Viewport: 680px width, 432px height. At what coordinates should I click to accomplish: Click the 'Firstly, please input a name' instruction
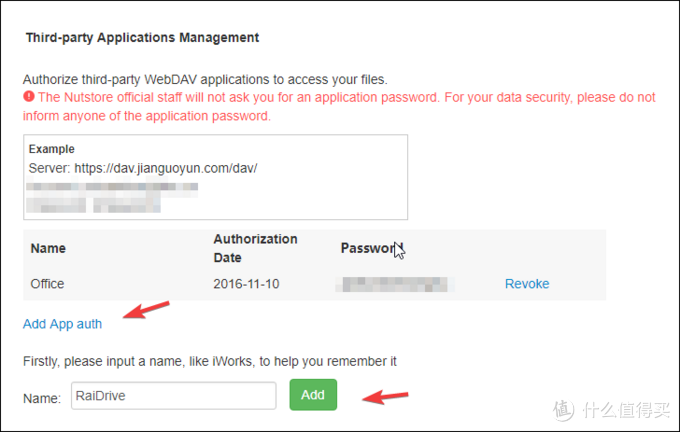point(210,361)
